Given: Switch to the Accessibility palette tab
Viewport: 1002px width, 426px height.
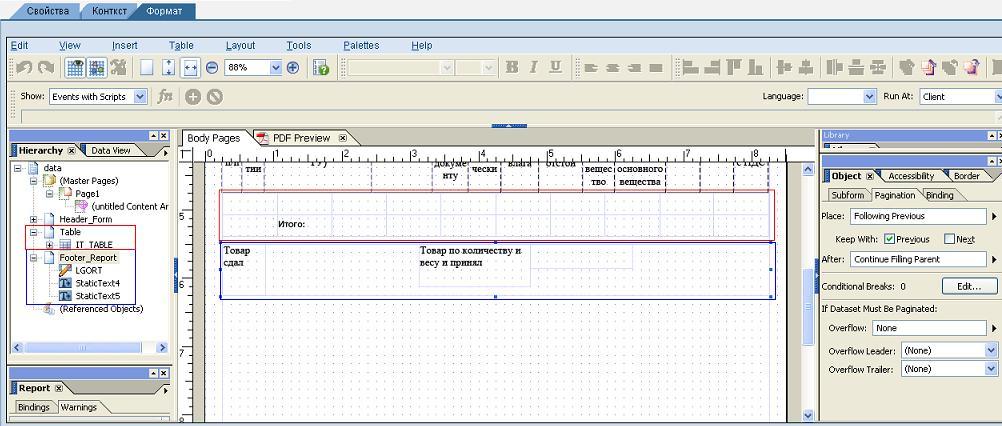Looking at the screenshot, I should [x=911, y=176].
